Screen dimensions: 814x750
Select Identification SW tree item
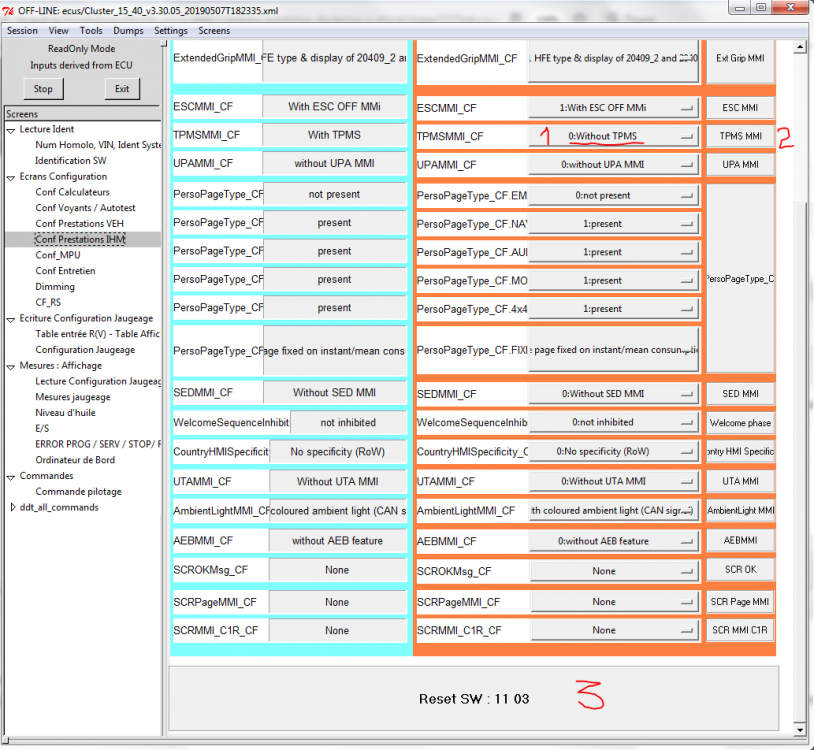click(x=71, y=160)
